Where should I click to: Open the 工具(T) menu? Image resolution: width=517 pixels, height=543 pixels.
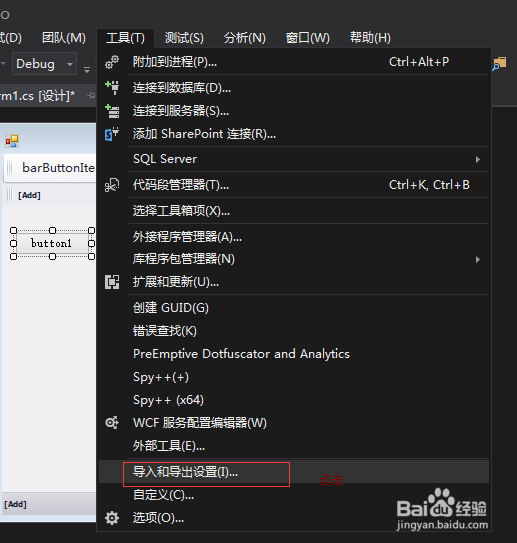pyautogui.click(x=125, y=38)
